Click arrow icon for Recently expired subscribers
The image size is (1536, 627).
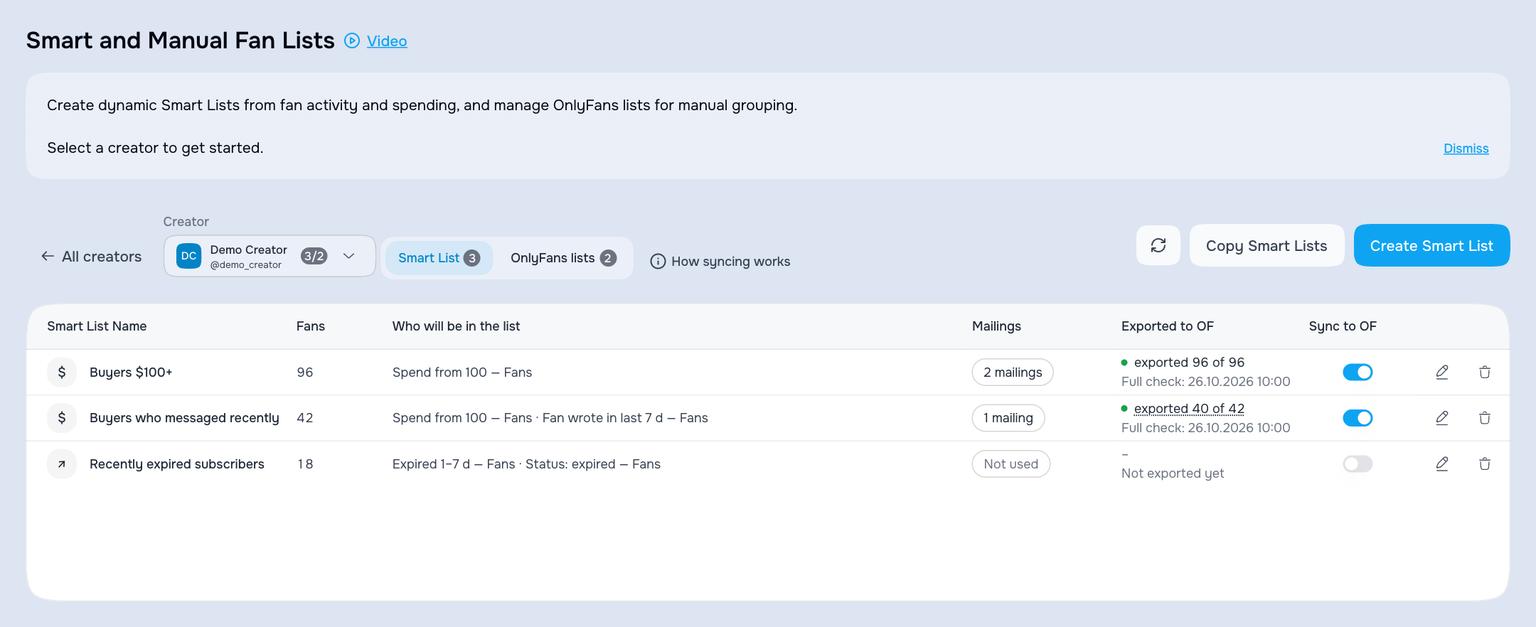click(x=62, y=464)
